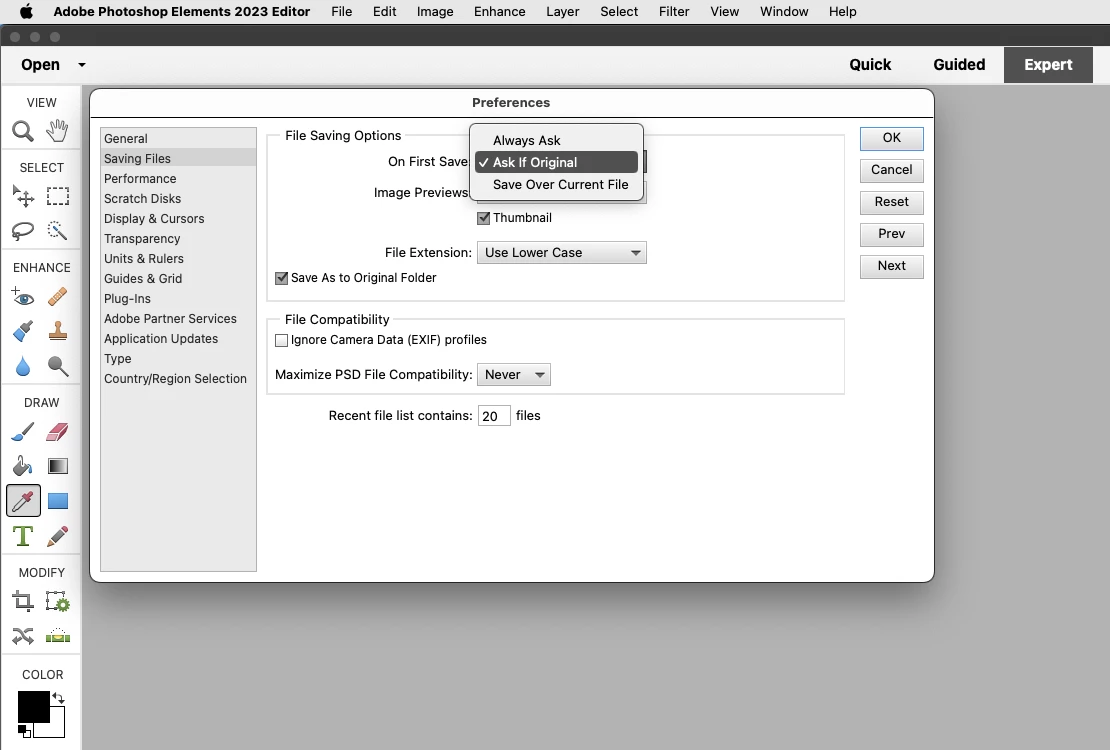Select the Move tool
The image size is (1110, 750).
coord(23,196)
